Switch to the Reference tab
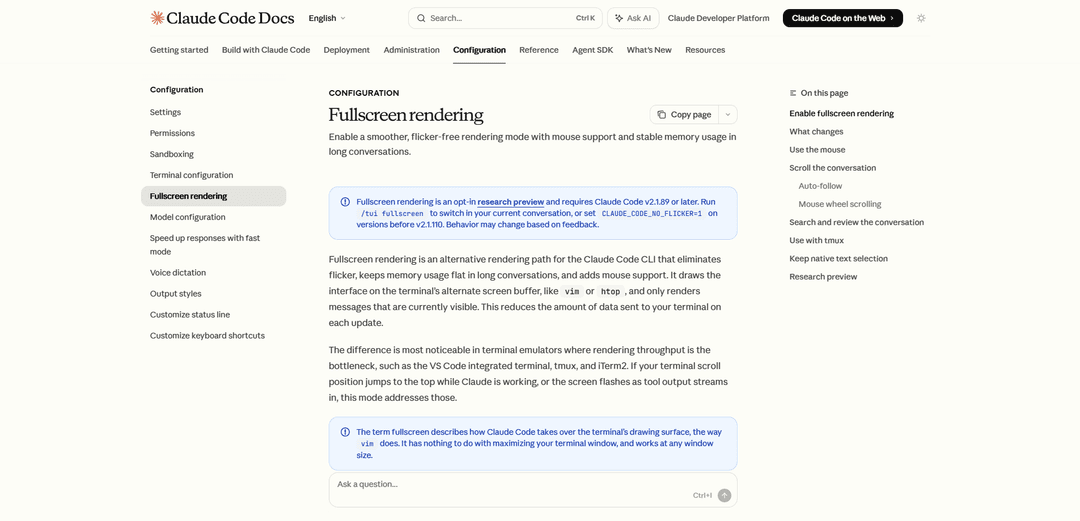Viewport: 1080px width, 521px height. pos(539,50)
